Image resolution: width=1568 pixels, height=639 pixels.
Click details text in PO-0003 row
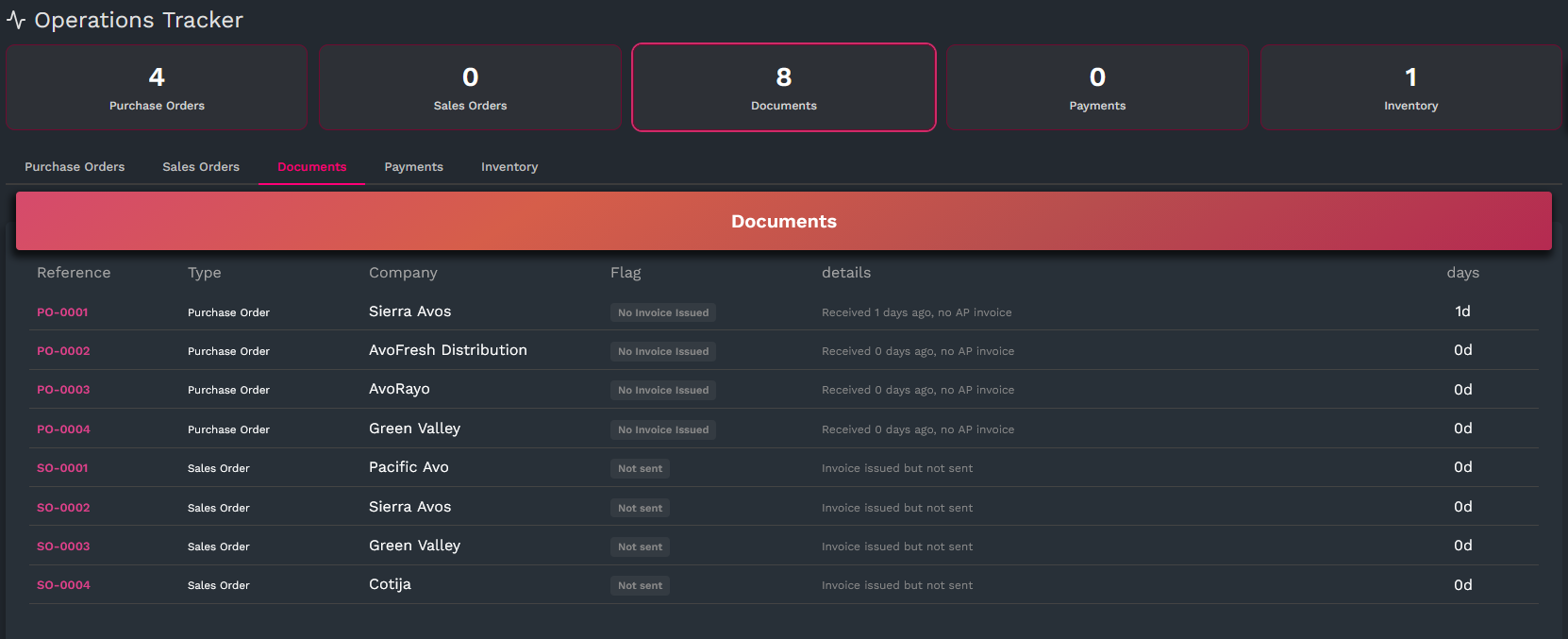[x=918, y=390]
